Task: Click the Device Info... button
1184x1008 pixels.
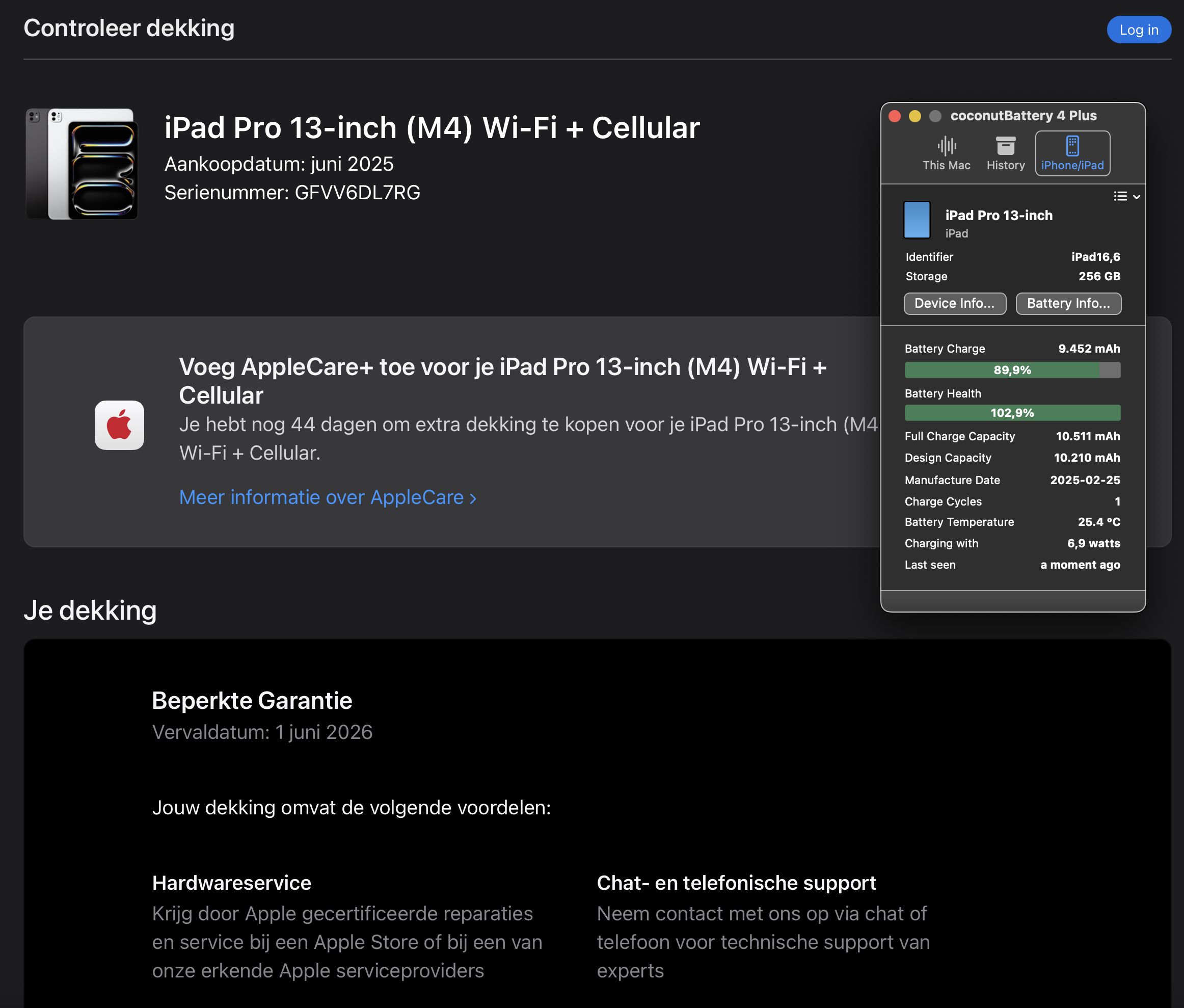Action: tap(954, 303)
